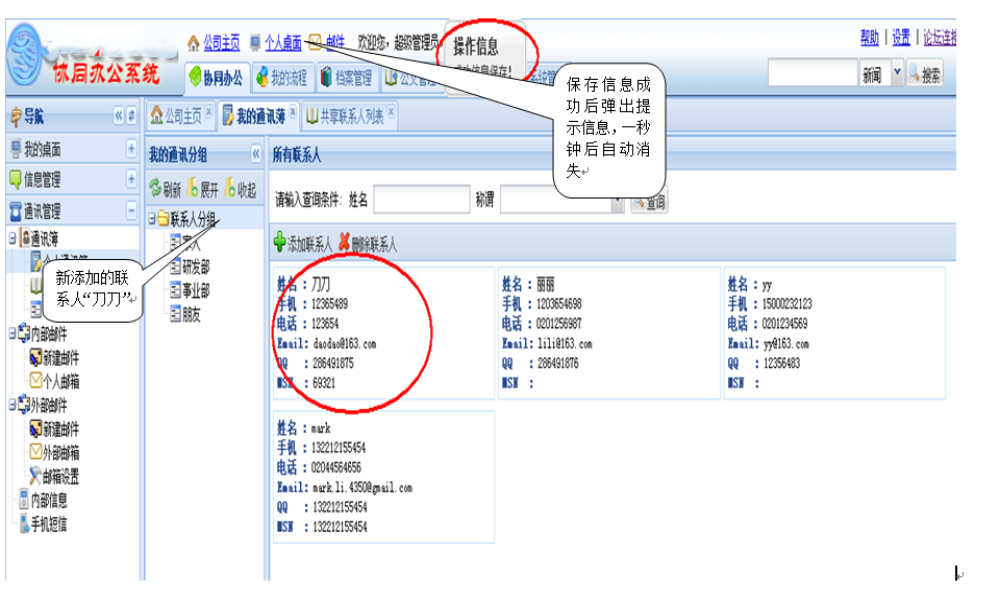
Task: Select the 刀刀 contact card
Action: pyautogui.click(x=384, y=333)
